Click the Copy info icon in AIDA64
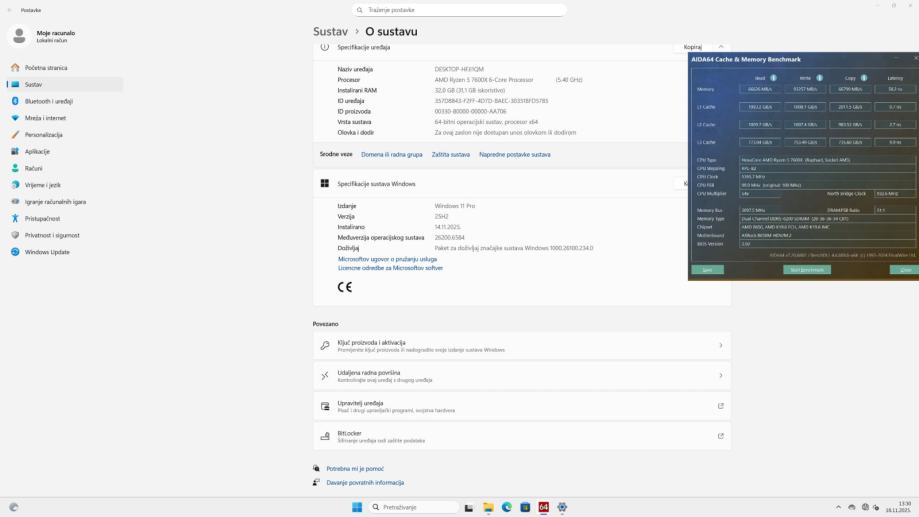This screenshot has width=919, height=517. tap(864, 78)
